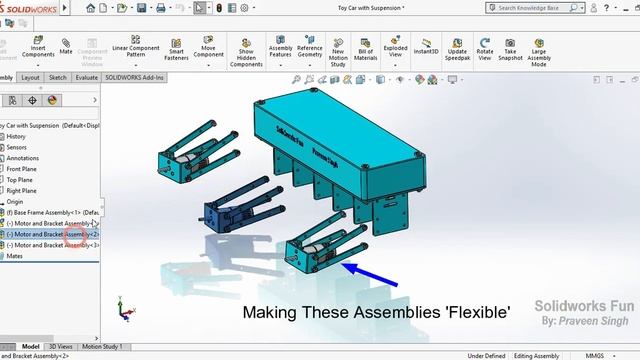Open a file with the Open icon
This screenshot has height=360, width=640.
[122, 8]
